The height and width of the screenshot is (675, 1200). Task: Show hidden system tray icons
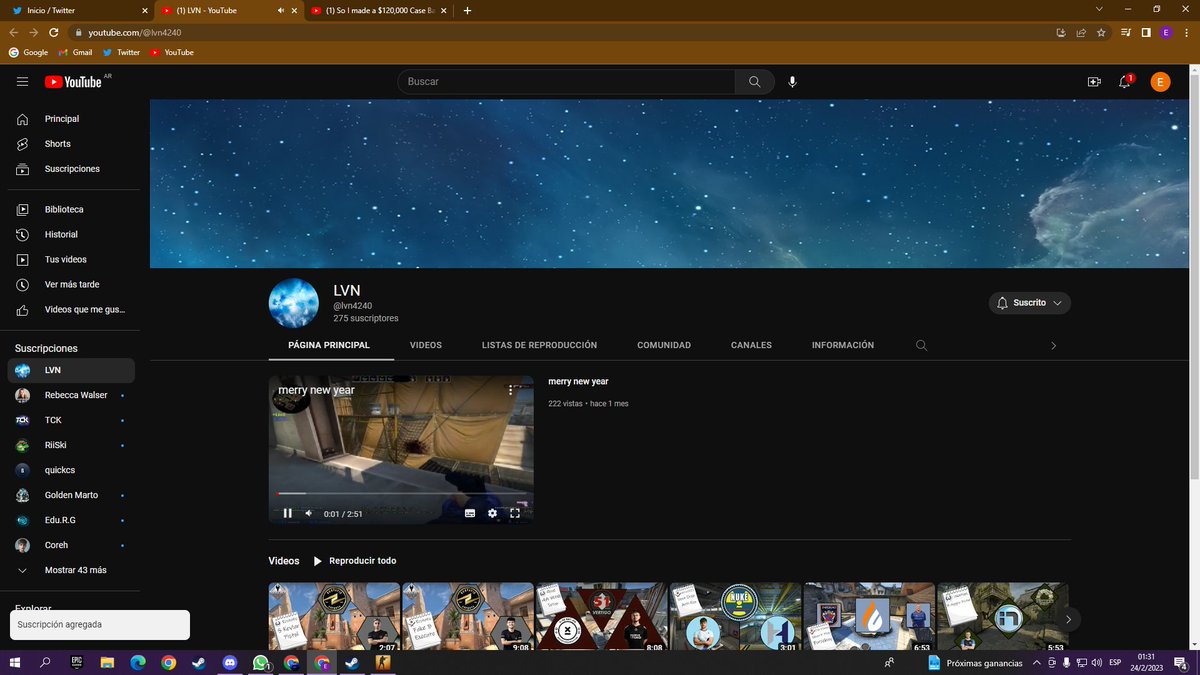point(1037,663)
